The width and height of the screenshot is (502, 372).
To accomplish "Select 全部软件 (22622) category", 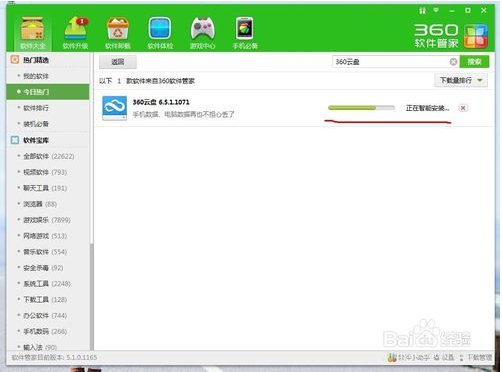I will 48,156.
